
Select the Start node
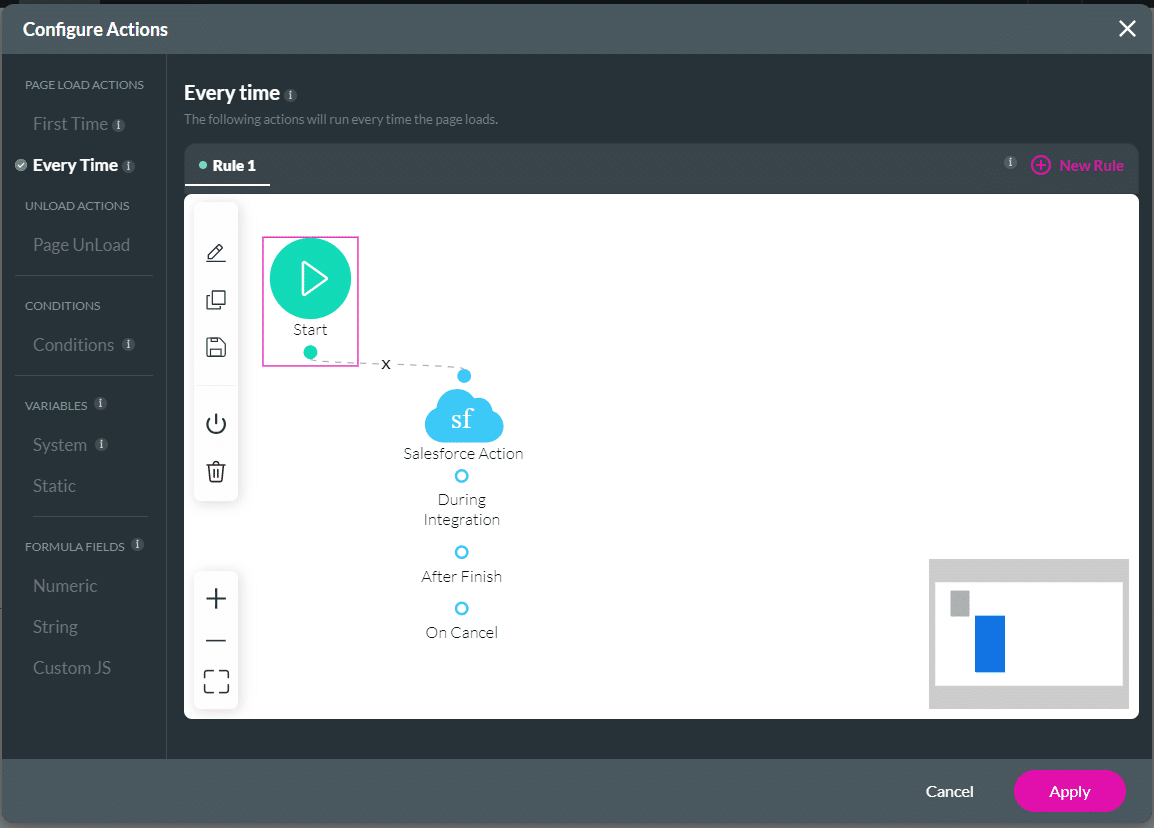pyautogui.click(x=310, y=278)
